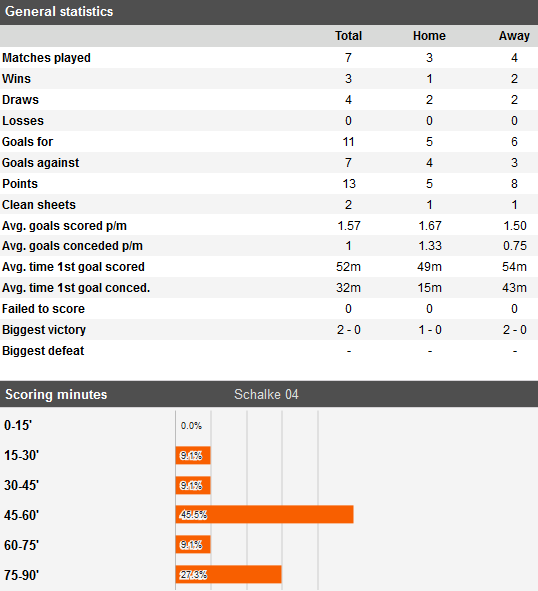Click the Points total value 13

click(349, 184)
